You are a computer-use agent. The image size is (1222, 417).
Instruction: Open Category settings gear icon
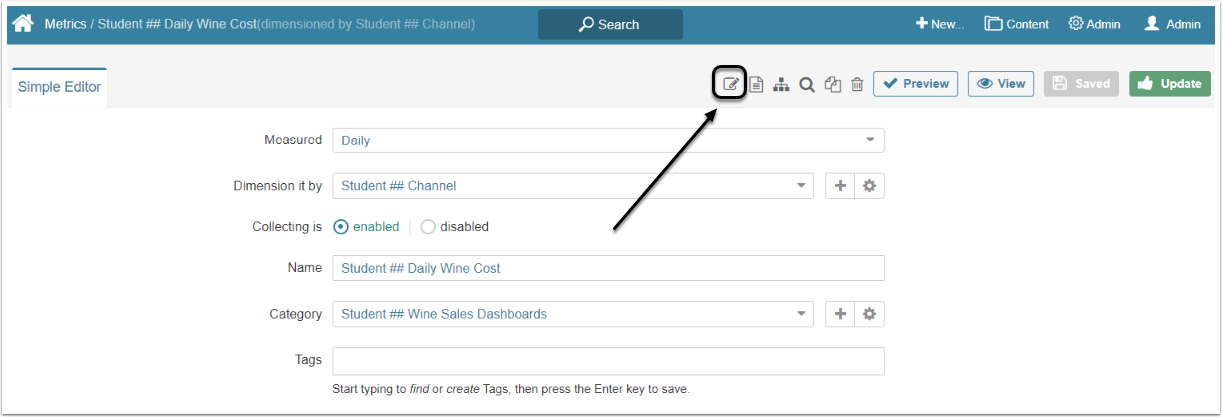click(869, 314)
